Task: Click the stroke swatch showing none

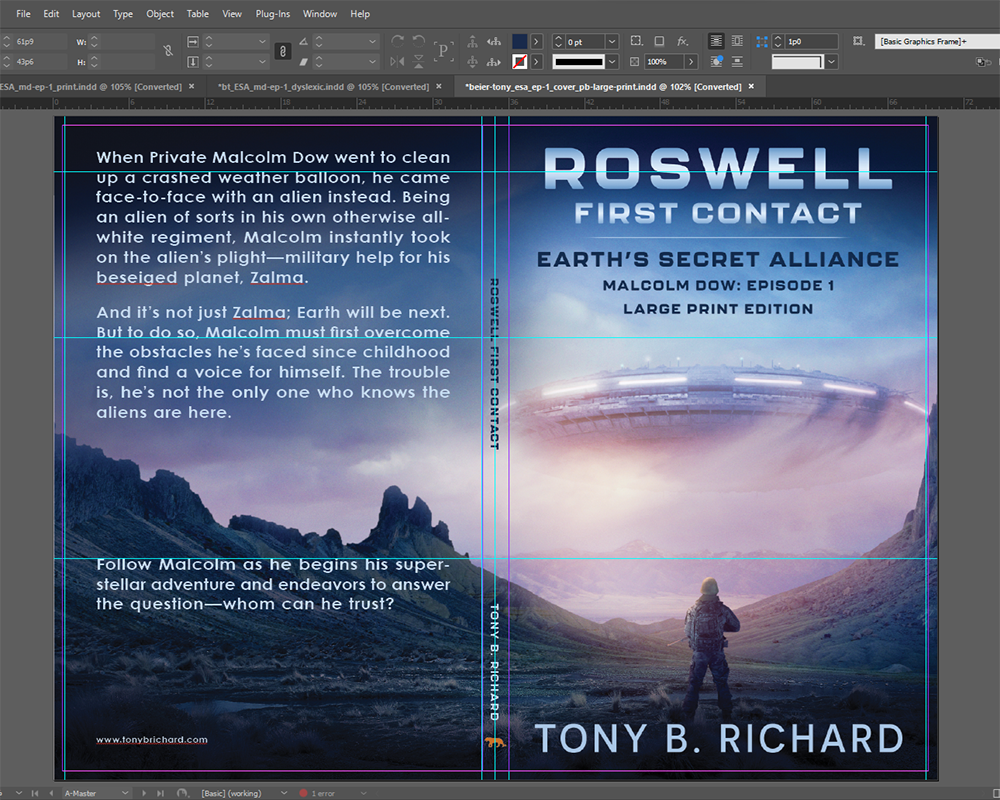Action: point(520,62)
